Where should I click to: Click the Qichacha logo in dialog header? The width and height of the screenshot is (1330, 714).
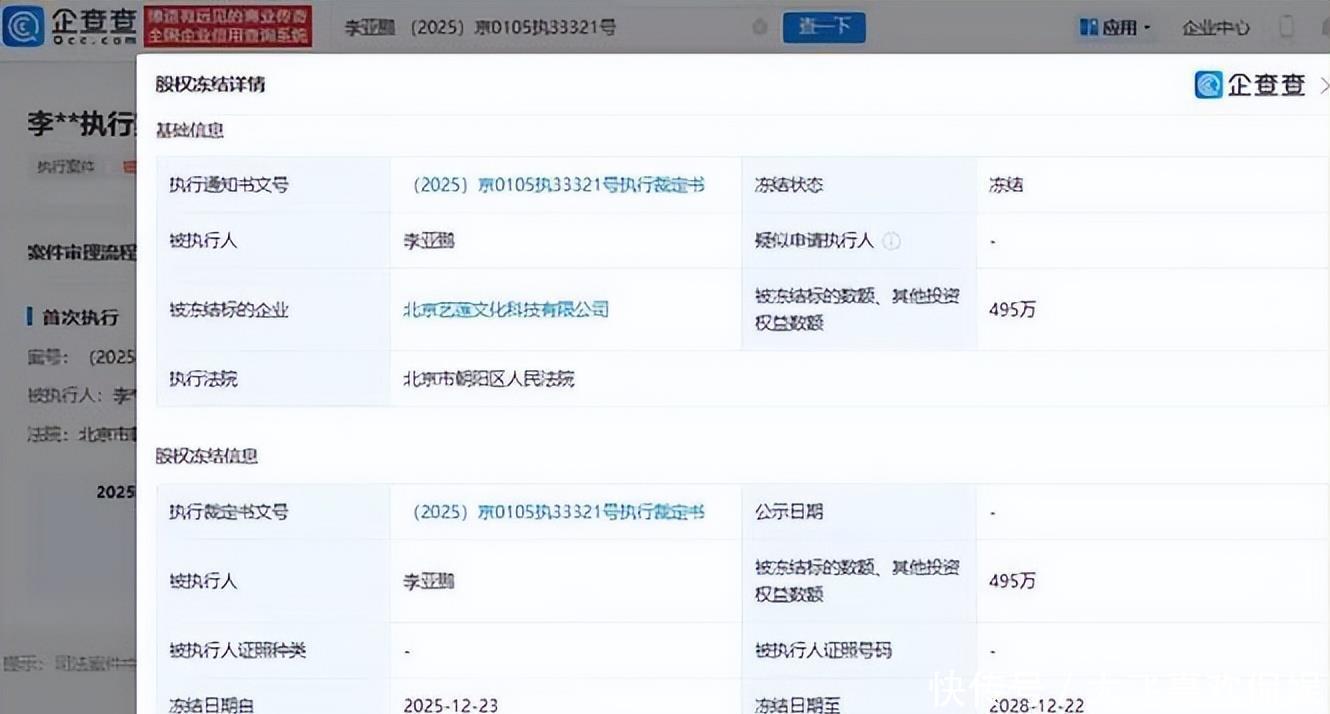pyautogui.click(x=1251, y=85)
